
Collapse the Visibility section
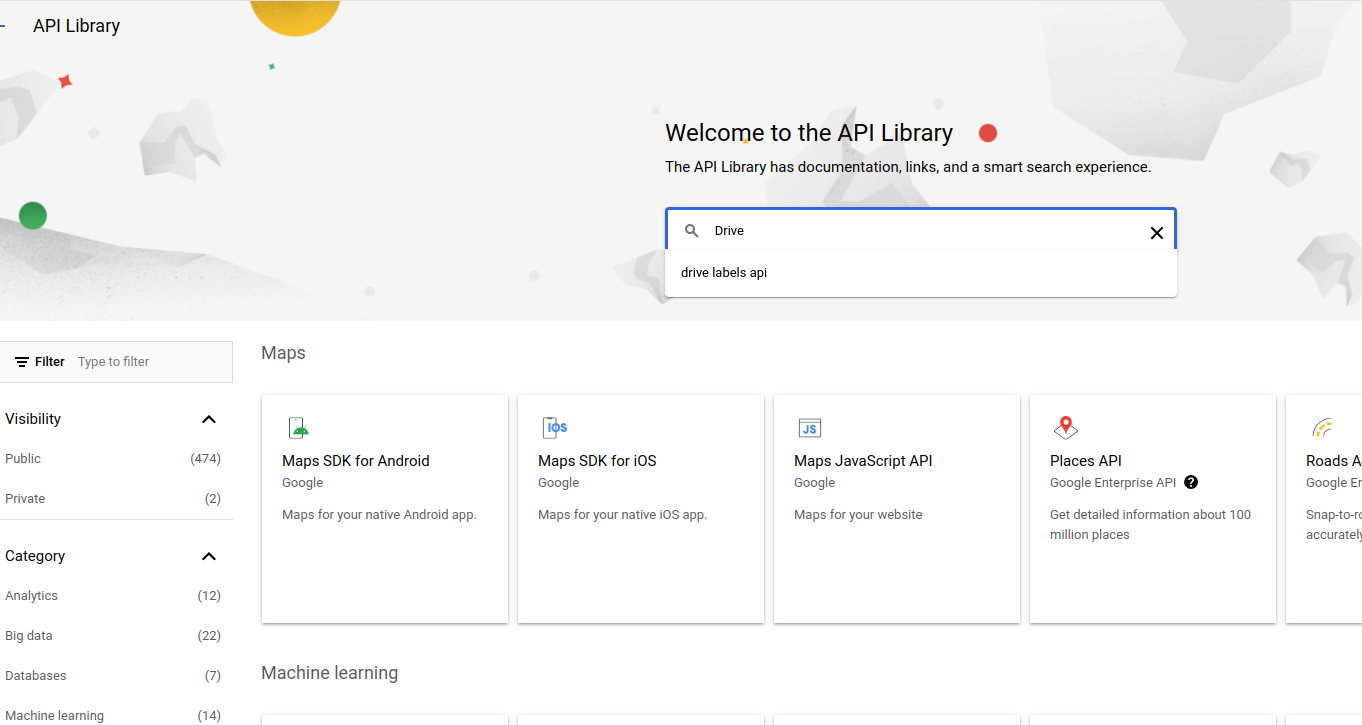tap(209, 419)
